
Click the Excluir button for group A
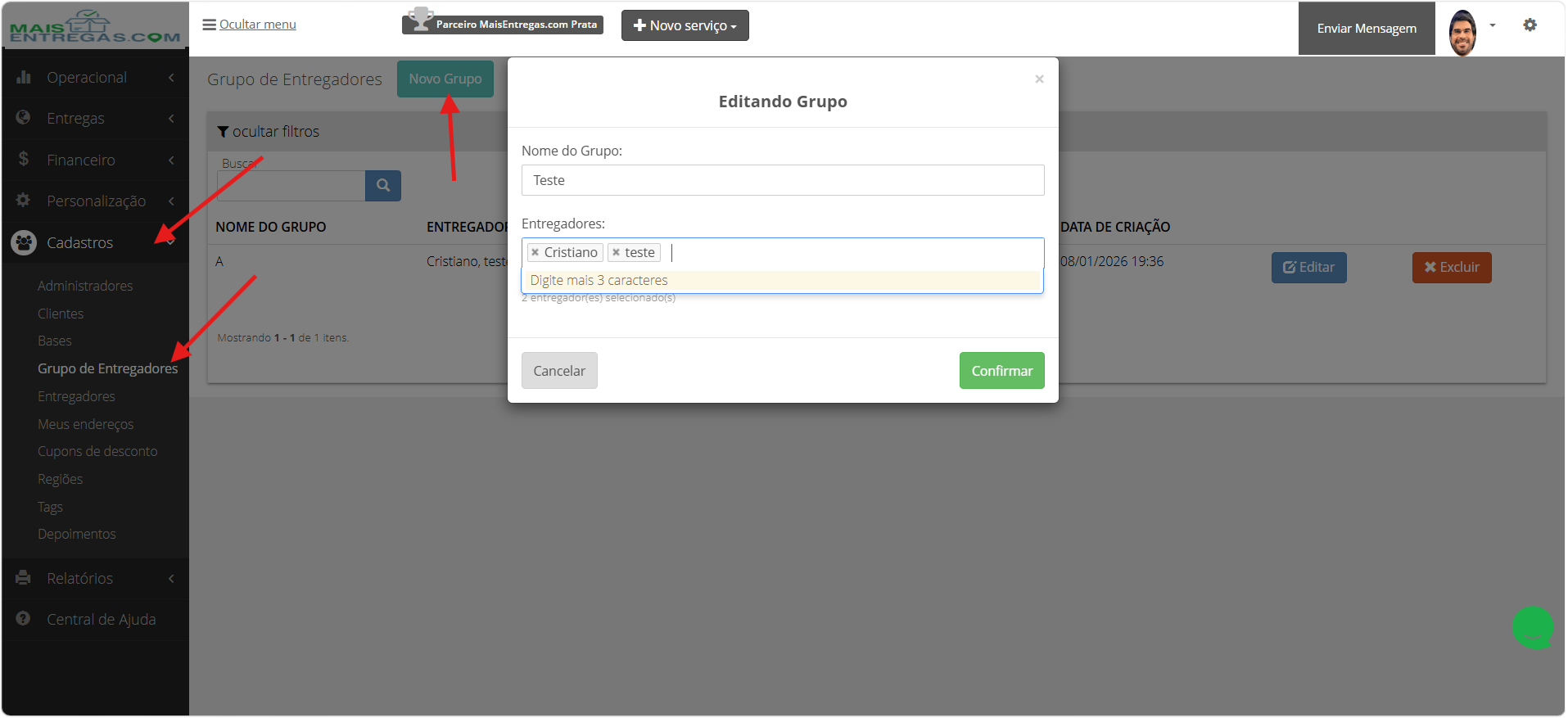1452,268
